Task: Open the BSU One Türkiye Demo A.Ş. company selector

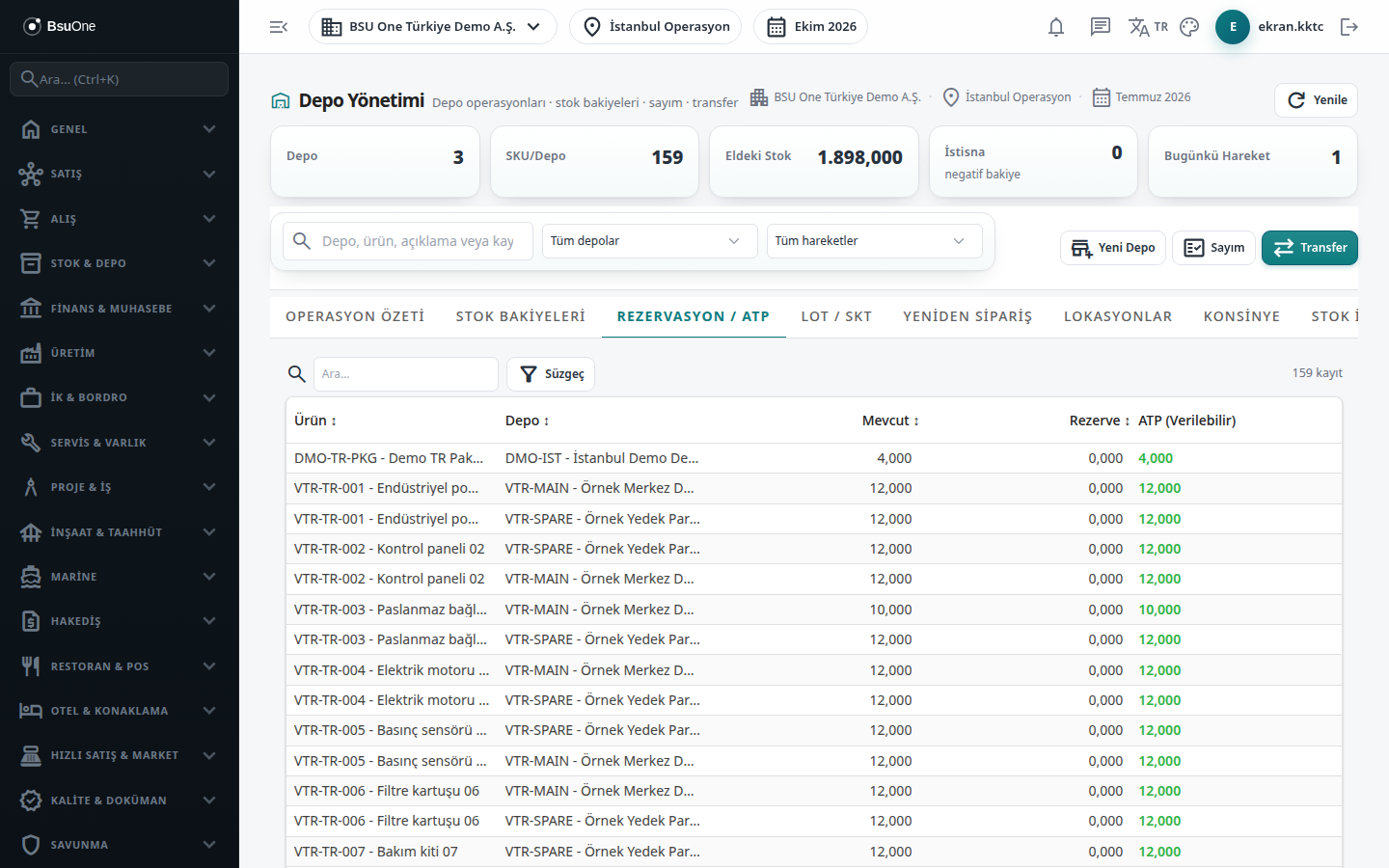Action: click(x=432, y=27)
